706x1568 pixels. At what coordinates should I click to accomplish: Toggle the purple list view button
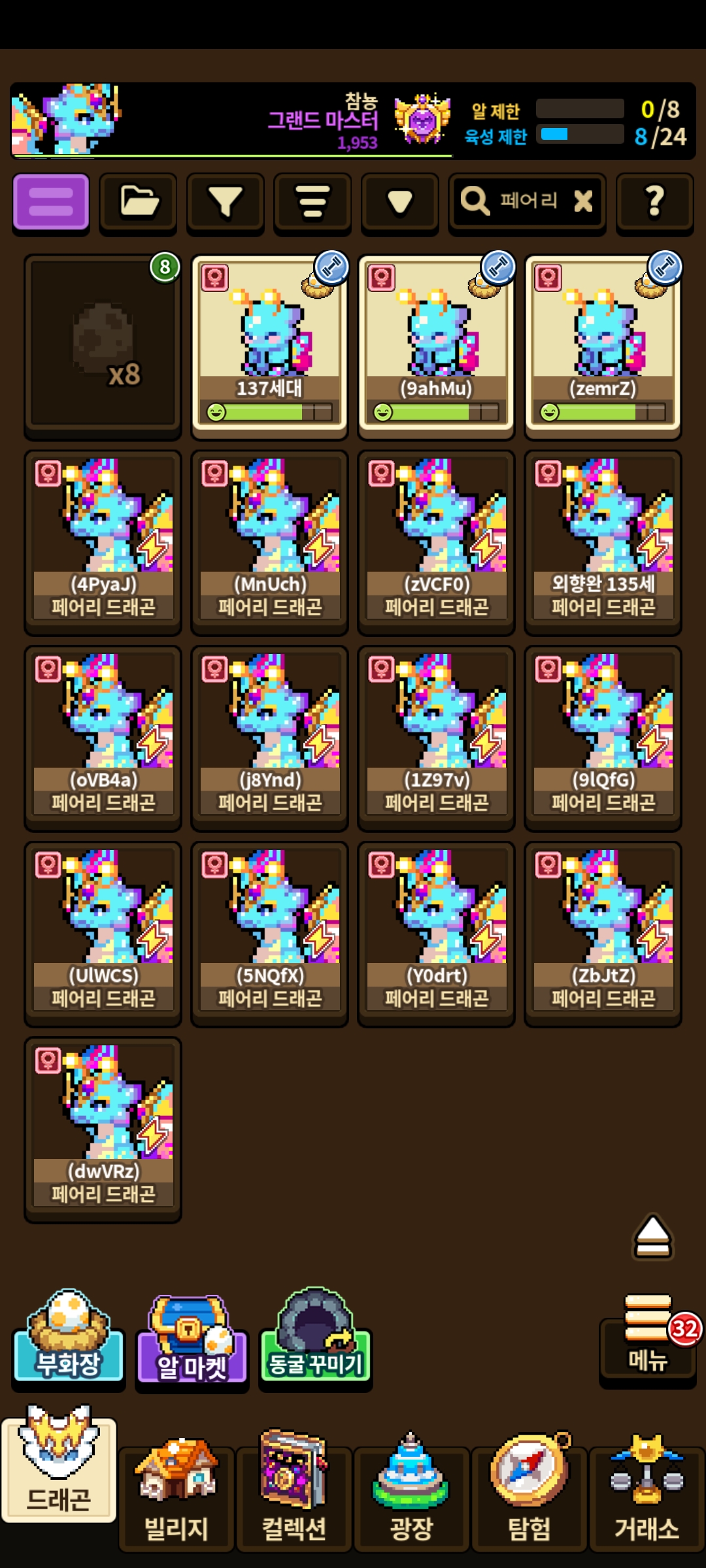pos(51,202)
